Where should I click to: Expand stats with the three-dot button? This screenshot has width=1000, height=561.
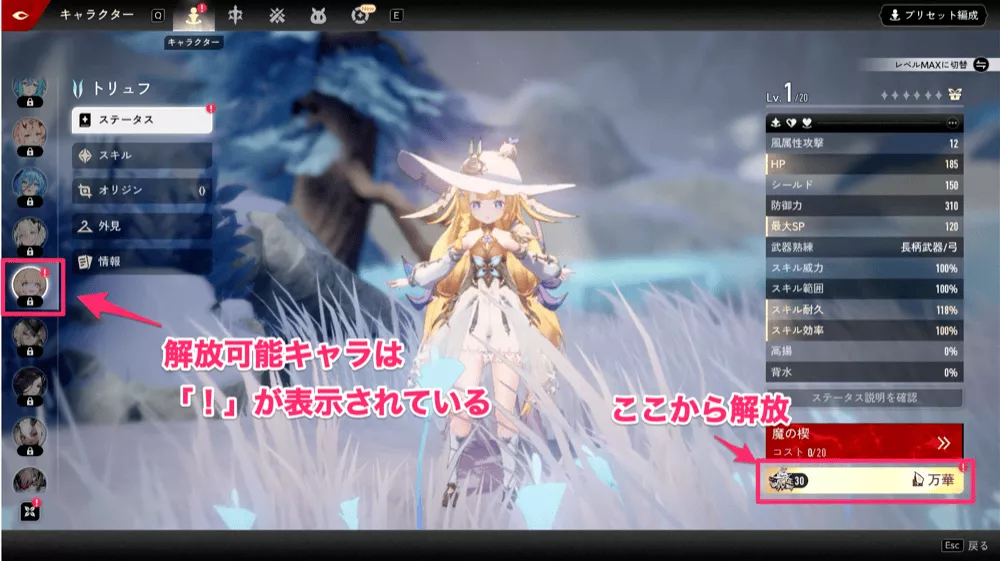pyautogui.click(x=952, y=123)
